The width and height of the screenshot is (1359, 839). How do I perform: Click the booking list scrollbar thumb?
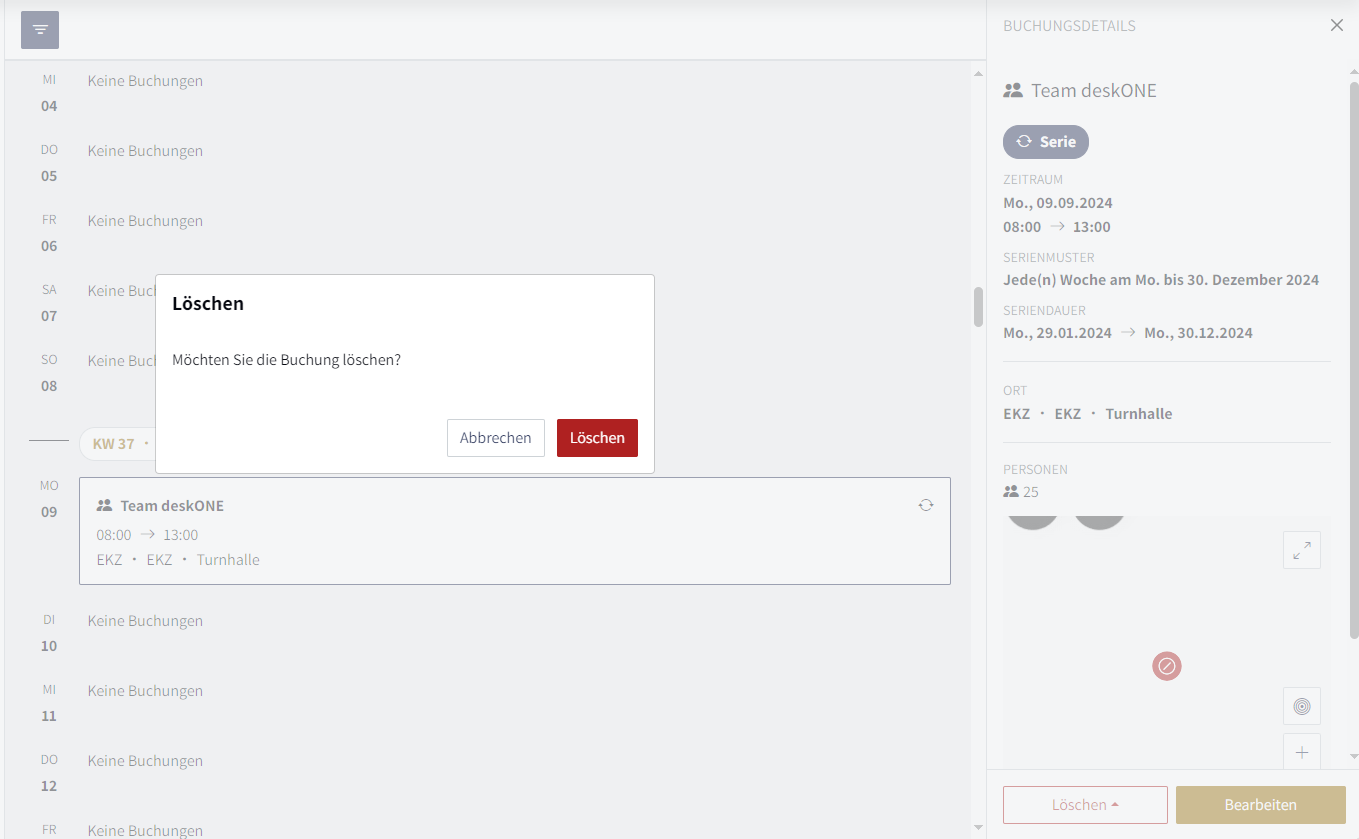click(978, 307)
